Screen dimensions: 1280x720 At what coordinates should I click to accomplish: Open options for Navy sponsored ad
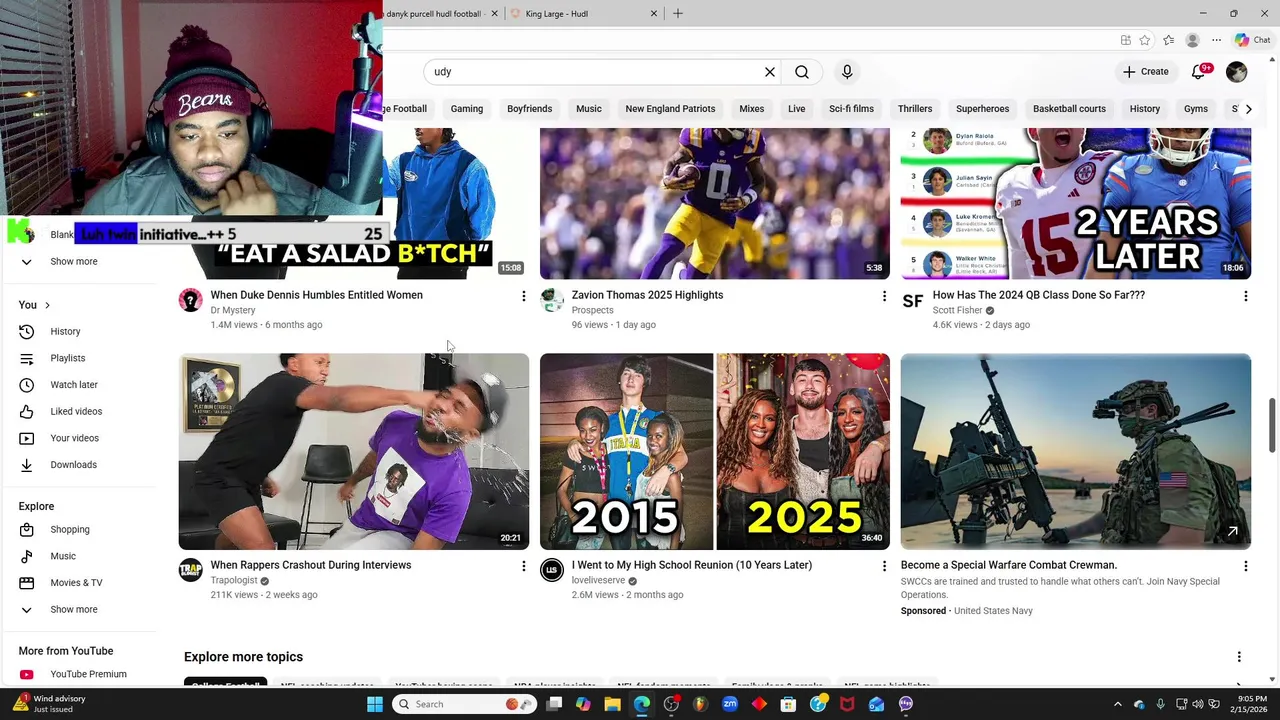pyautogui.click(x=1245, y=566)
